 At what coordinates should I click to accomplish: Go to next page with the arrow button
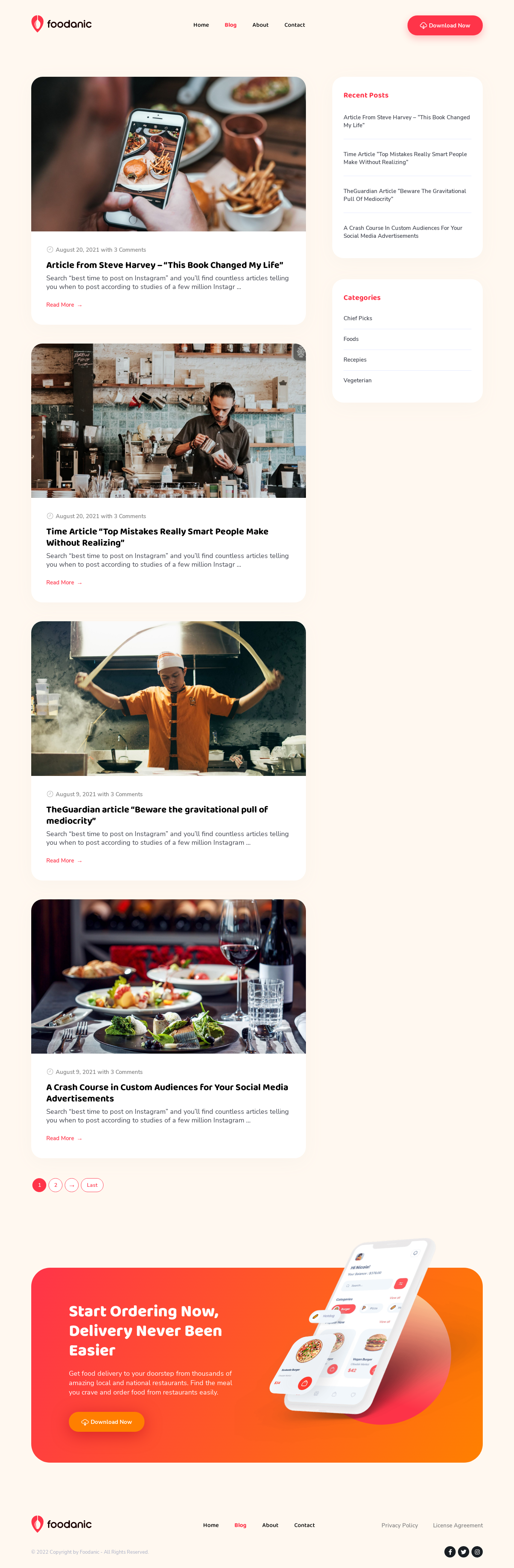pyautogui.click(x=72, y=1185)
